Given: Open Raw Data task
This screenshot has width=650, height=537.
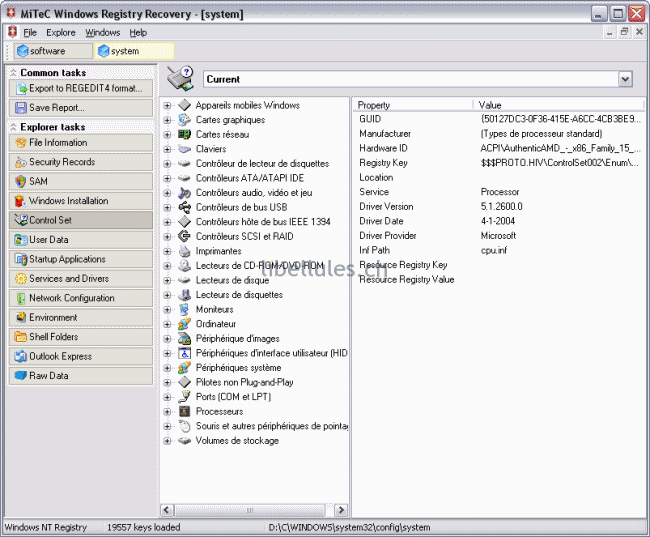Looking at the screenshot, I should pos(81,376).
